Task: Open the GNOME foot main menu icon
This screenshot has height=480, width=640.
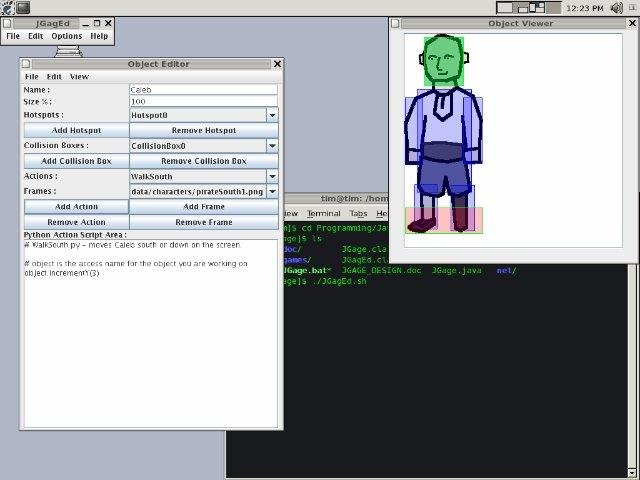Action: click(x=7, y=7)
